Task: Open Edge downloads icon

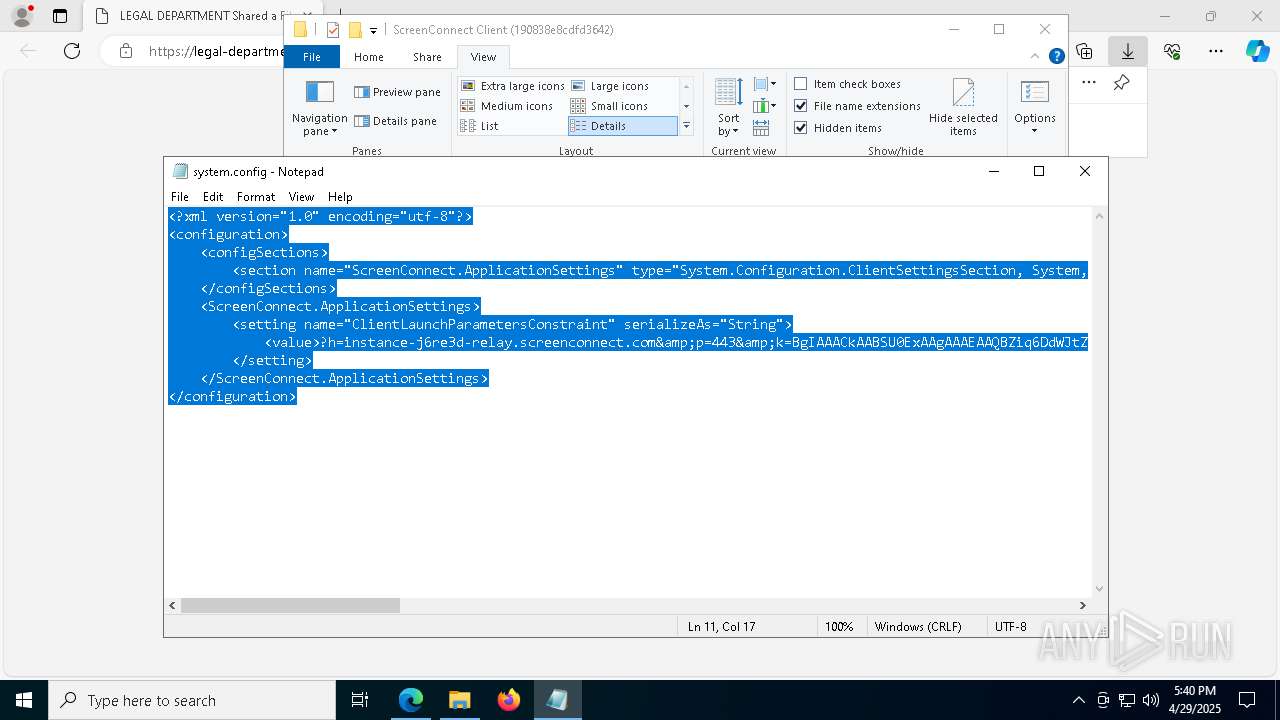Action: pos(1128,51)
